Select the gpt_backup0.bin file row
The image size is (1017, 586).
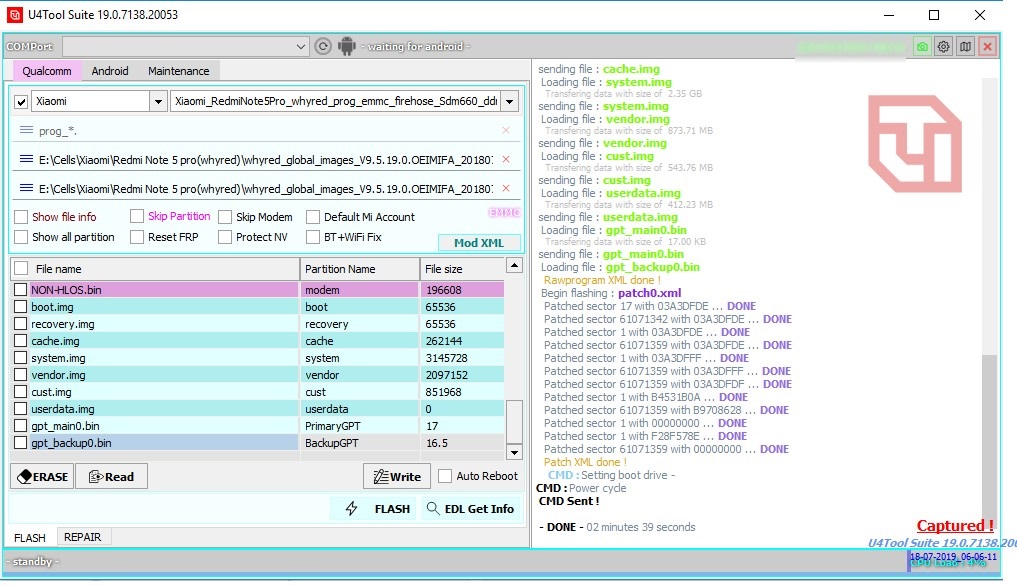pos(257,443)
